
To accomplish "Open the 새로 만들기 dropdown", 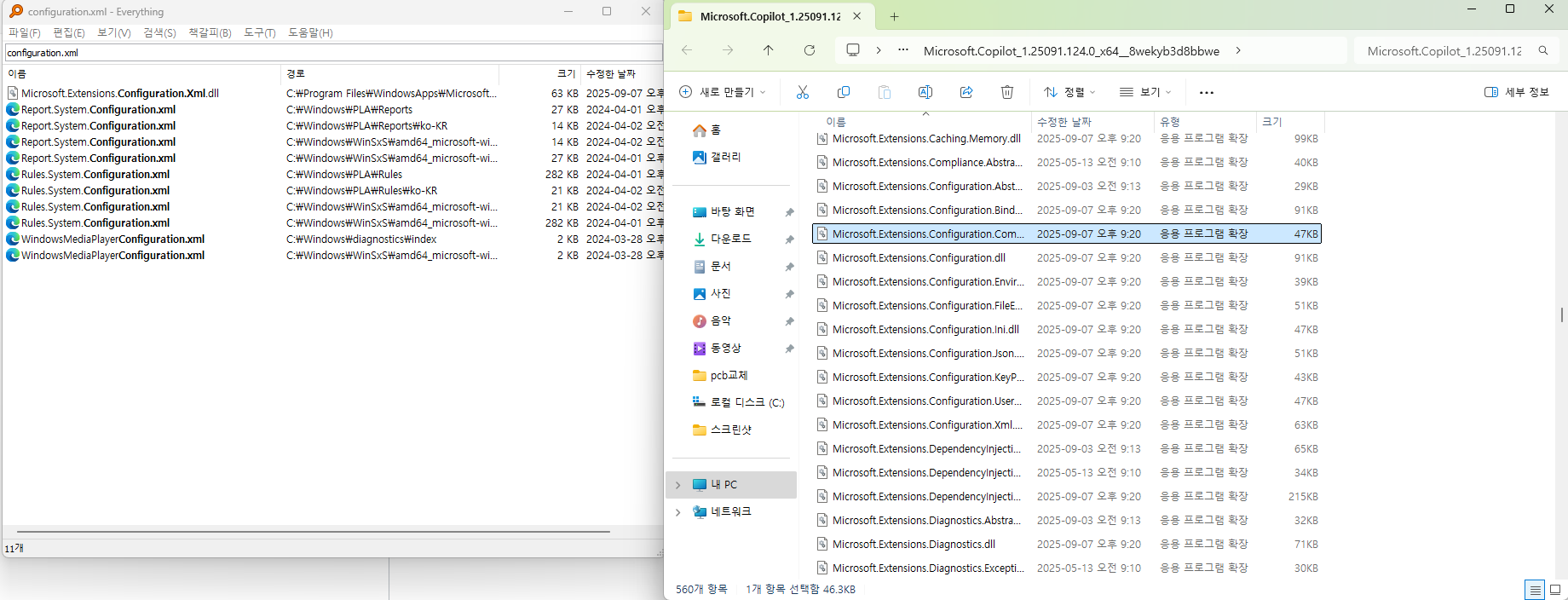I will point(723,92).
